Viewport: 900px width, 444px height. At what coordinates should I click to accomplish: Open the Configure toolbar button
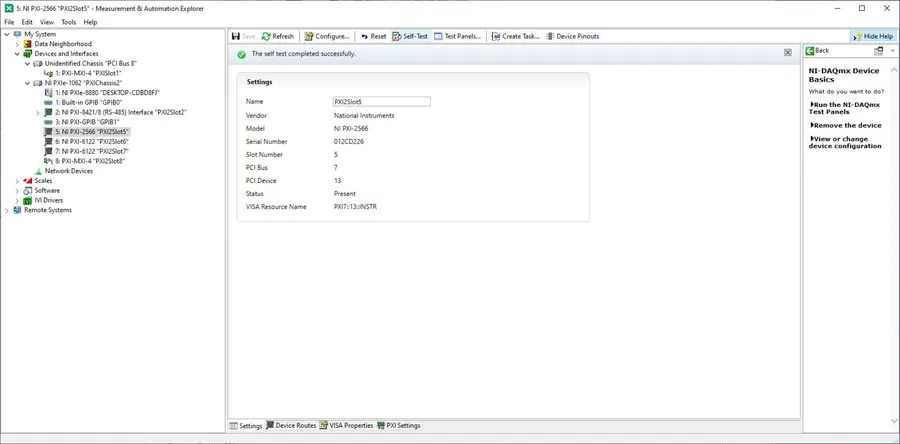327,36
